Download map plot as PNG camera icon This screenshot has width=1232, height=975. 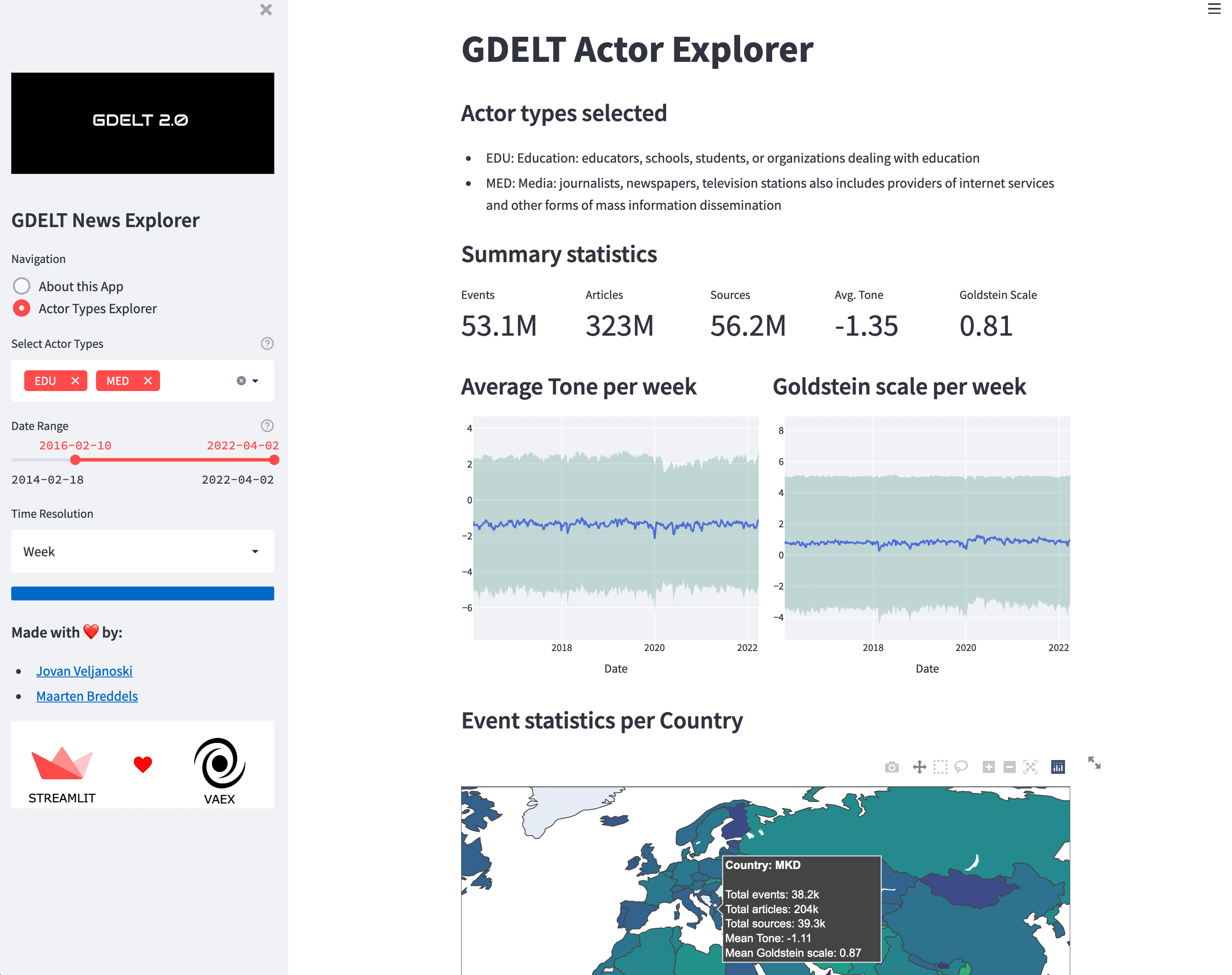point(892,767)
